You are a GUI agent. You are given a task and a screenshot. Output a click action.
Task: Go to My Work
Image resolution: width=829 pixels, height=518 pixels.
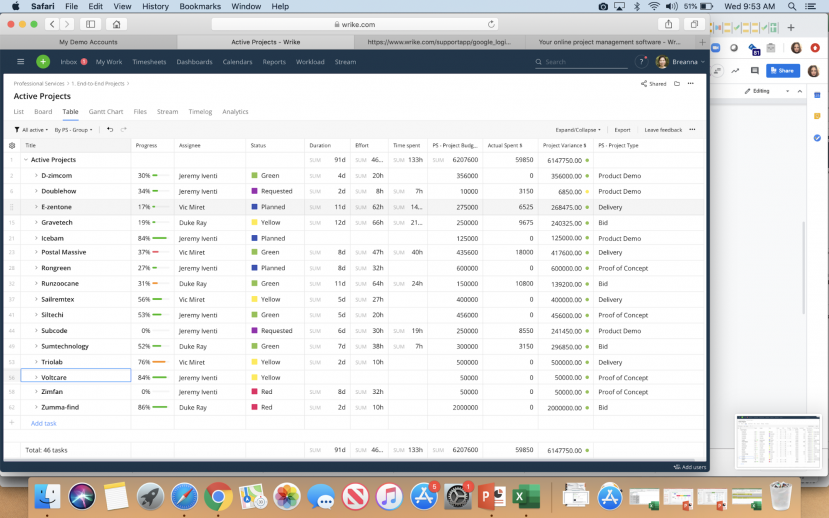(x=109, y=62)
